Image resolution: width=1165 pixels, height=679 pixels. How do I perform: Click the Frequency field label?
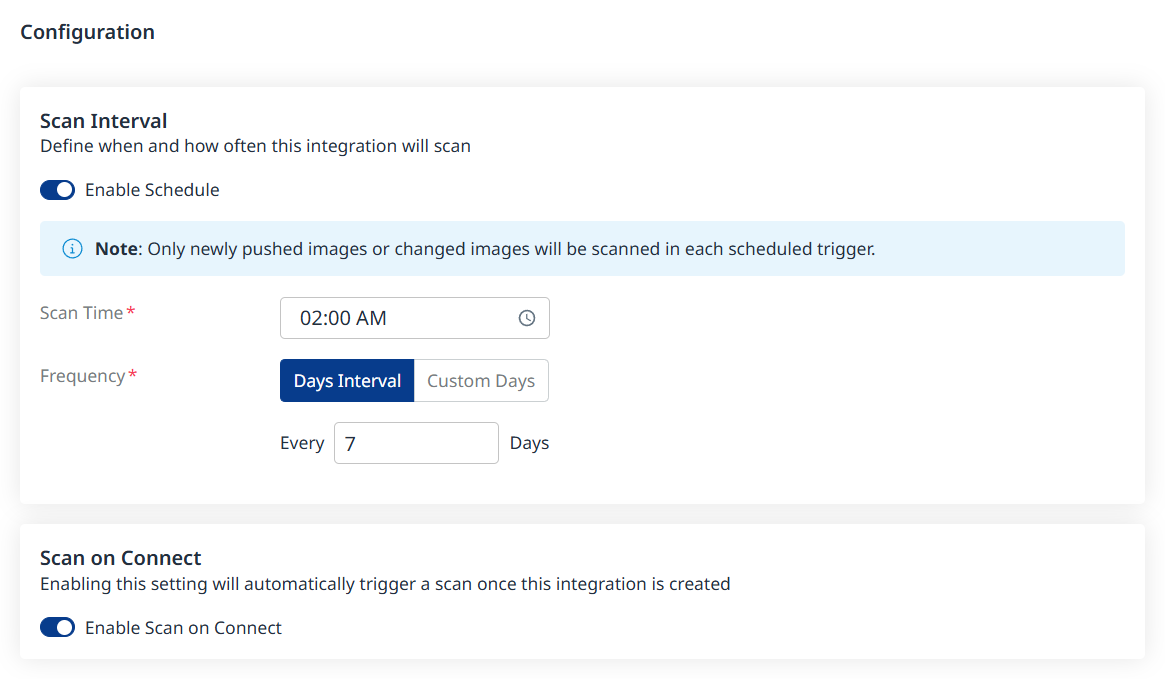click(x=83, y=376)
